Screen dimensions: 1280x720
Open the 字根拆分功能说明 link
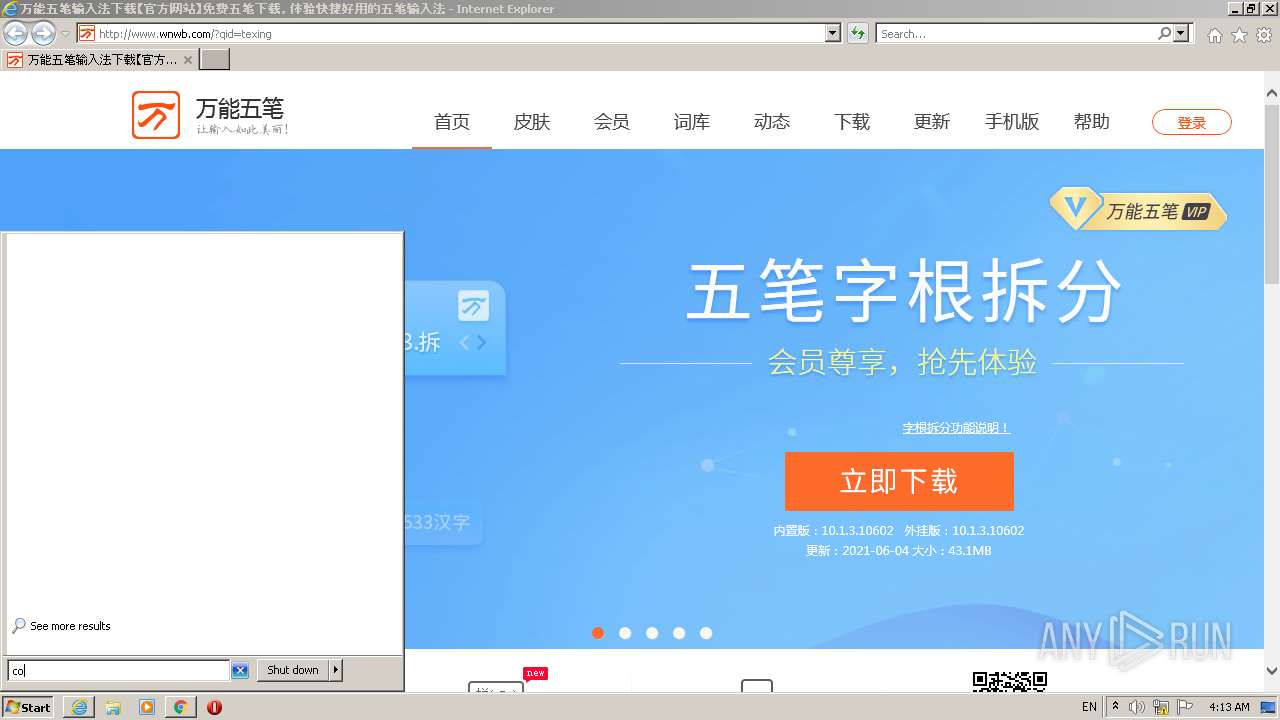tap(957, 427)
